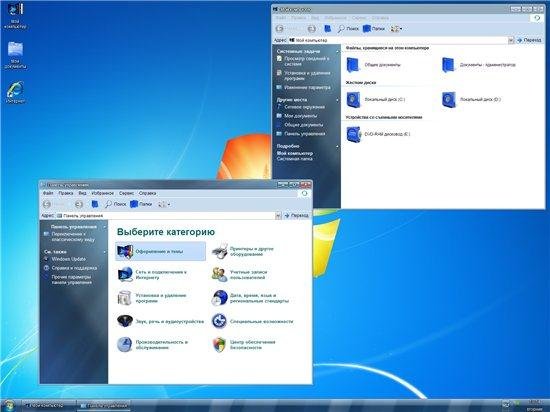Click the Forward arrow in Control Panel toolbar
The image size is (550, 412).
pyautogui.click(x=79, y=204)
